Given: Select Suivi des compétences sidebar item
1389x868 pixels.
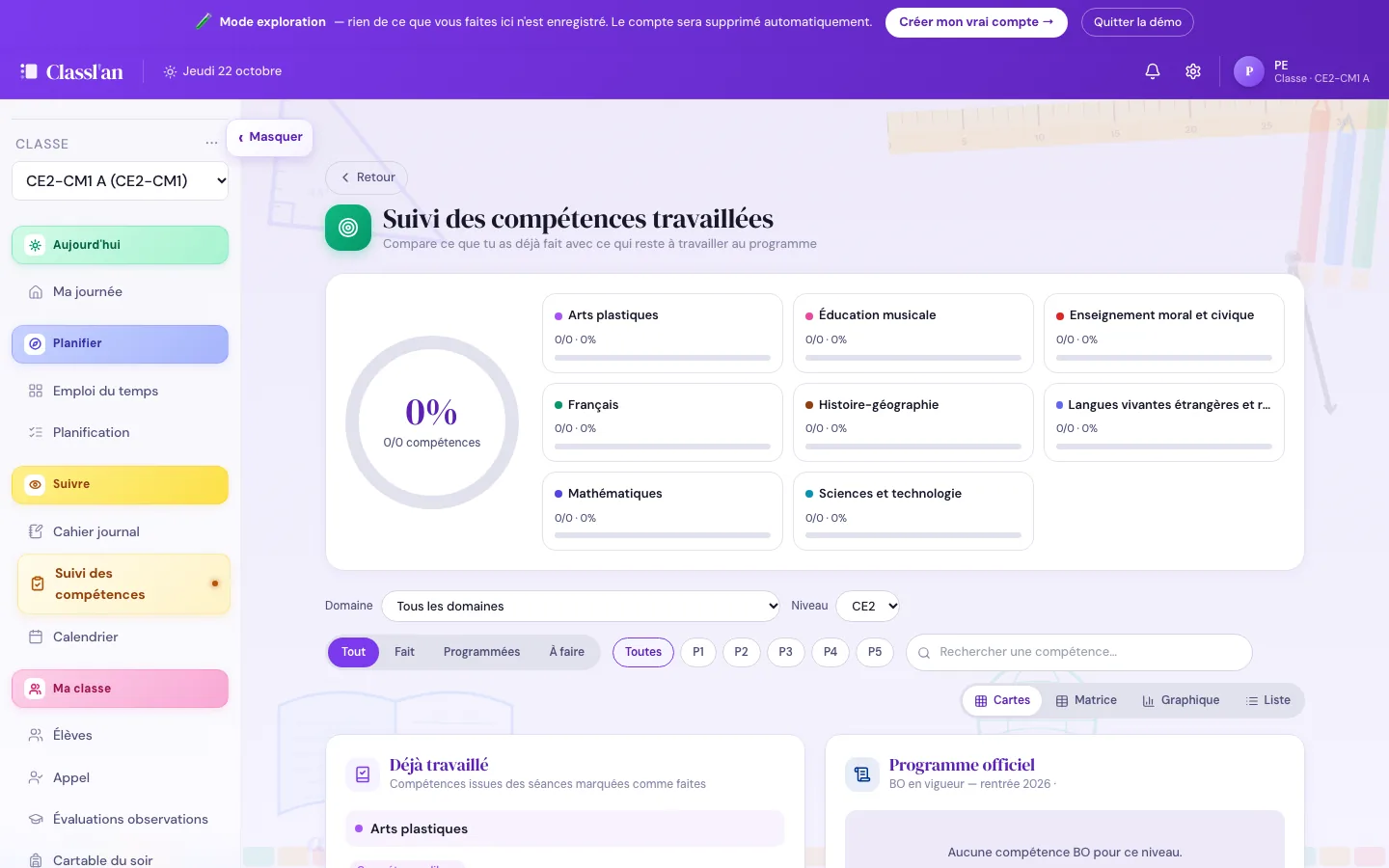Looking at the screenshot, I should 123,583.
